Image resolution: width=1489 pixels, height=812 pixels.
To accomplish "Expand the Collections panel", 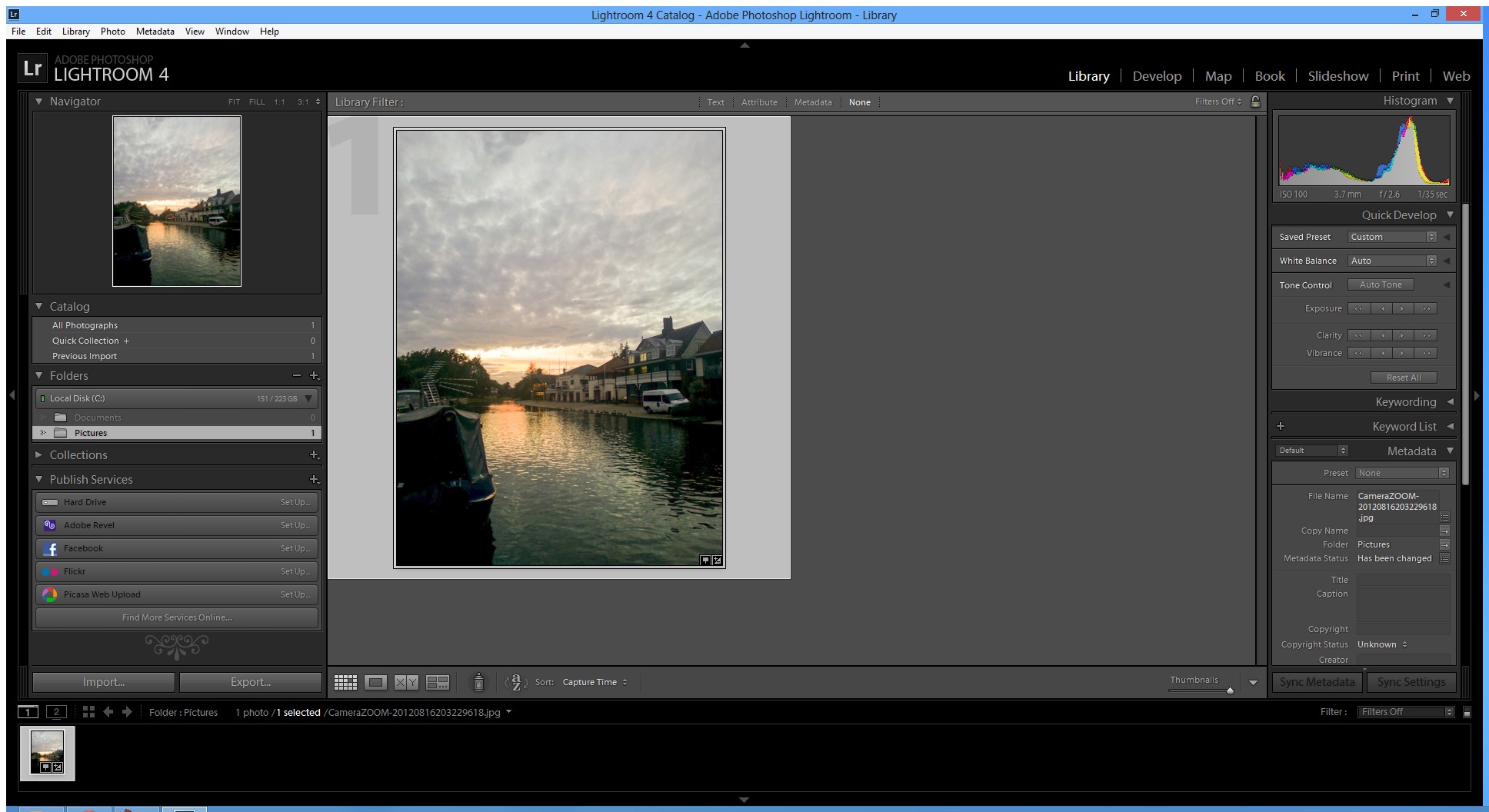I will 39,454.
